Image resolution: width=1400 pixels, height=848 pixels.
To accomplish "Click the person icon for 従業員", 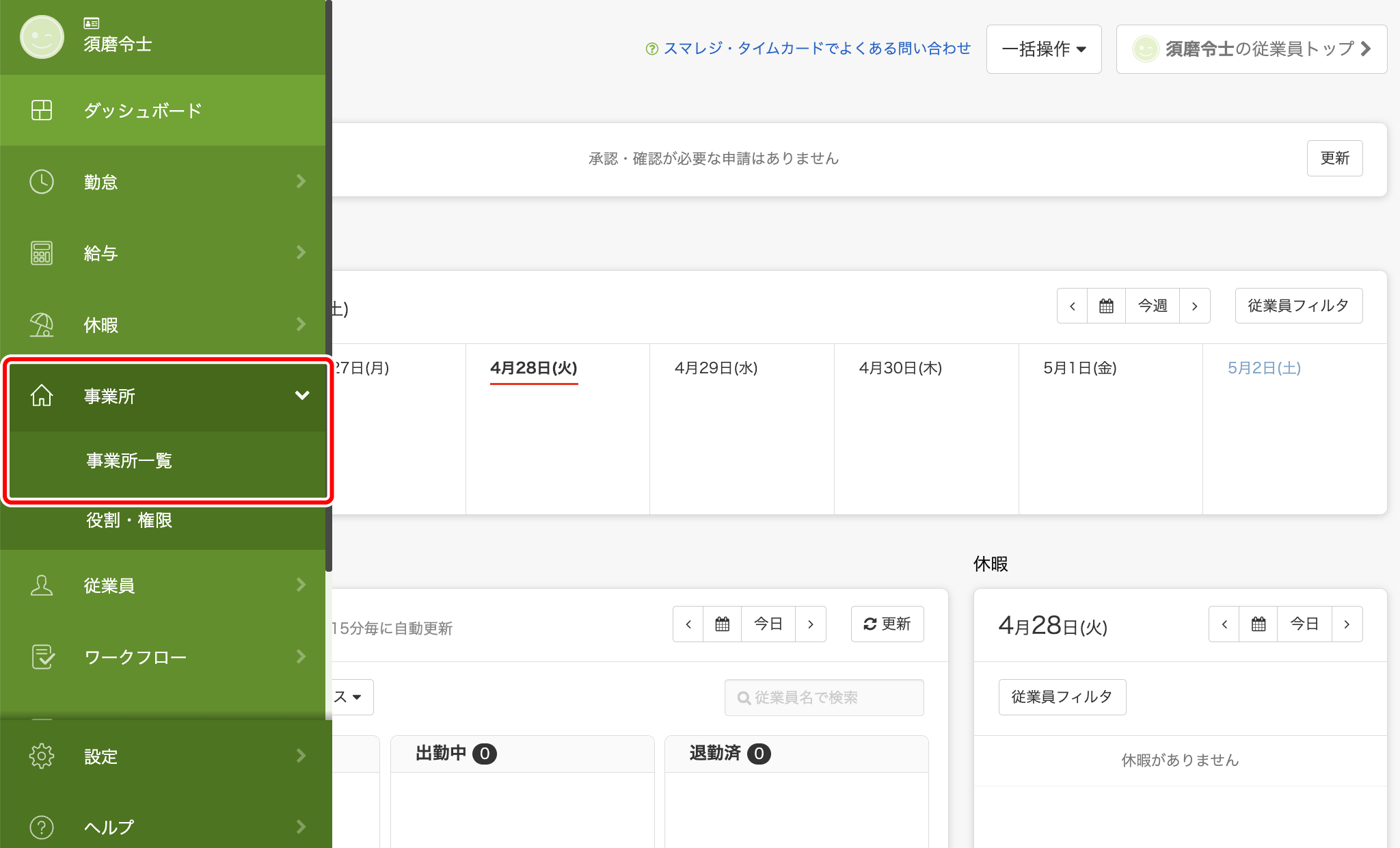I will click(x=42, y=585).
